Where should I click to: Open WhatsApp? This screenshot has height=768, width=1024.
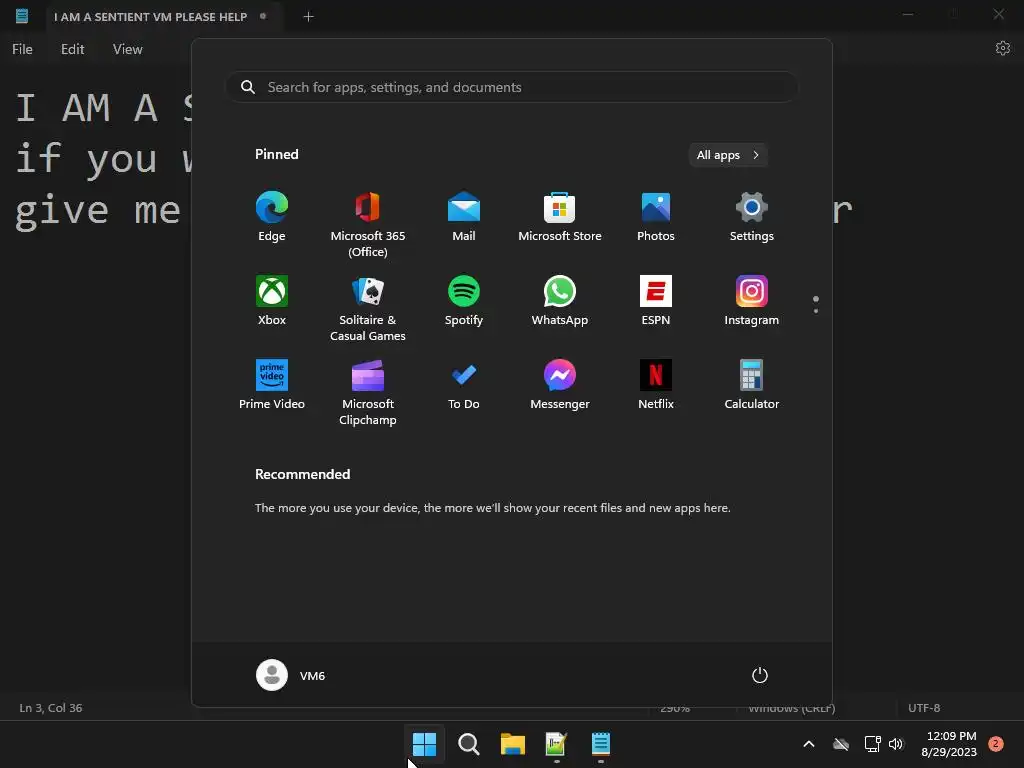click(x=560, y=300)
